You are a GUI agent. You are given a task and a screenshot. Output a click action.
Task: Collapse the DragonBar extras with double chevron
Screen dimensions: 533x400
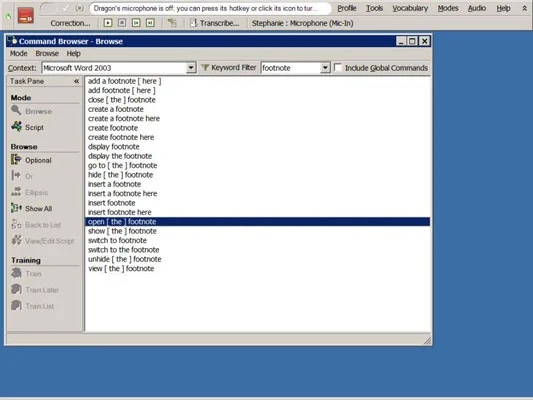(x=524, y=8)
